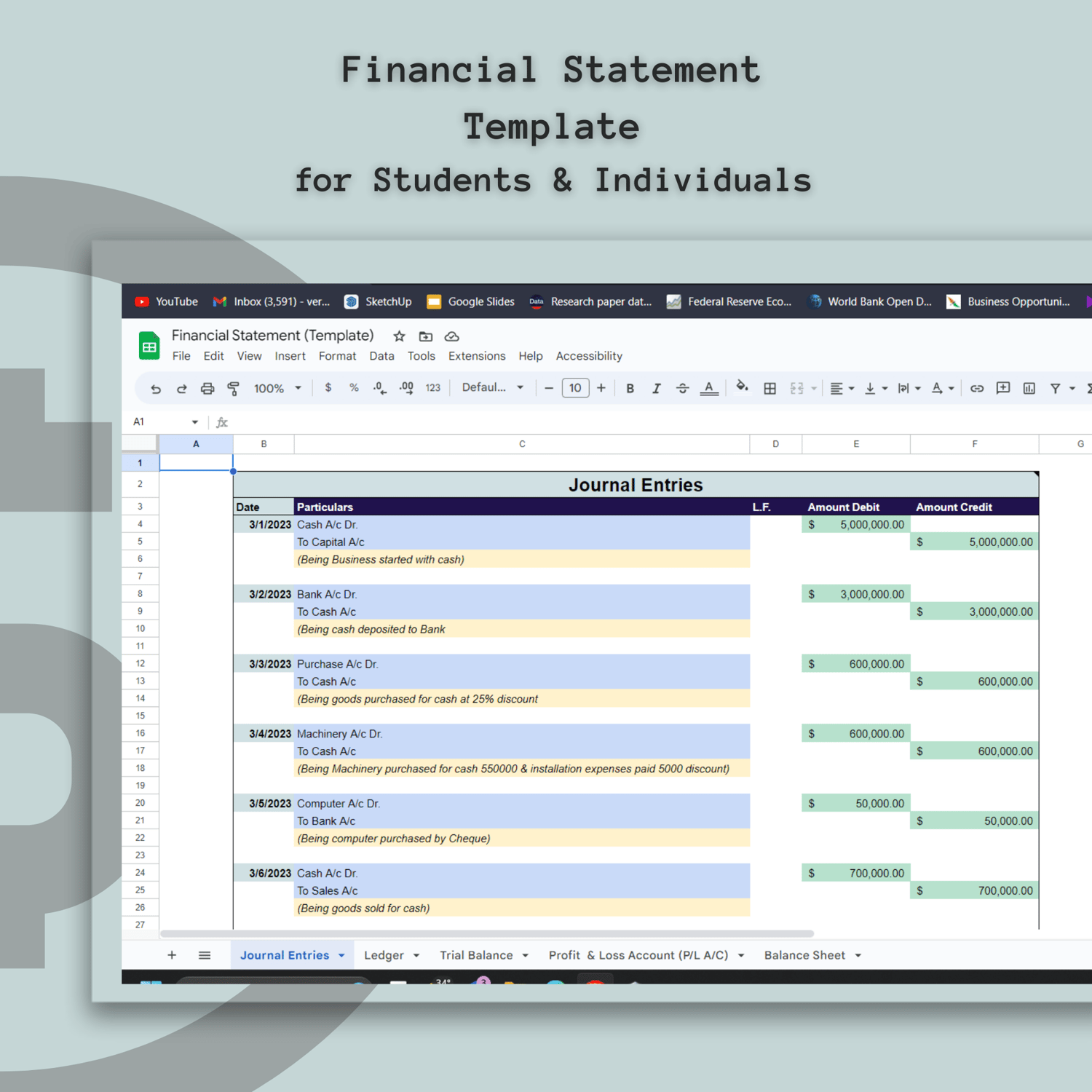Click the font size field
Screen dimensions: 1092x1092
click(x=575, y=388)
